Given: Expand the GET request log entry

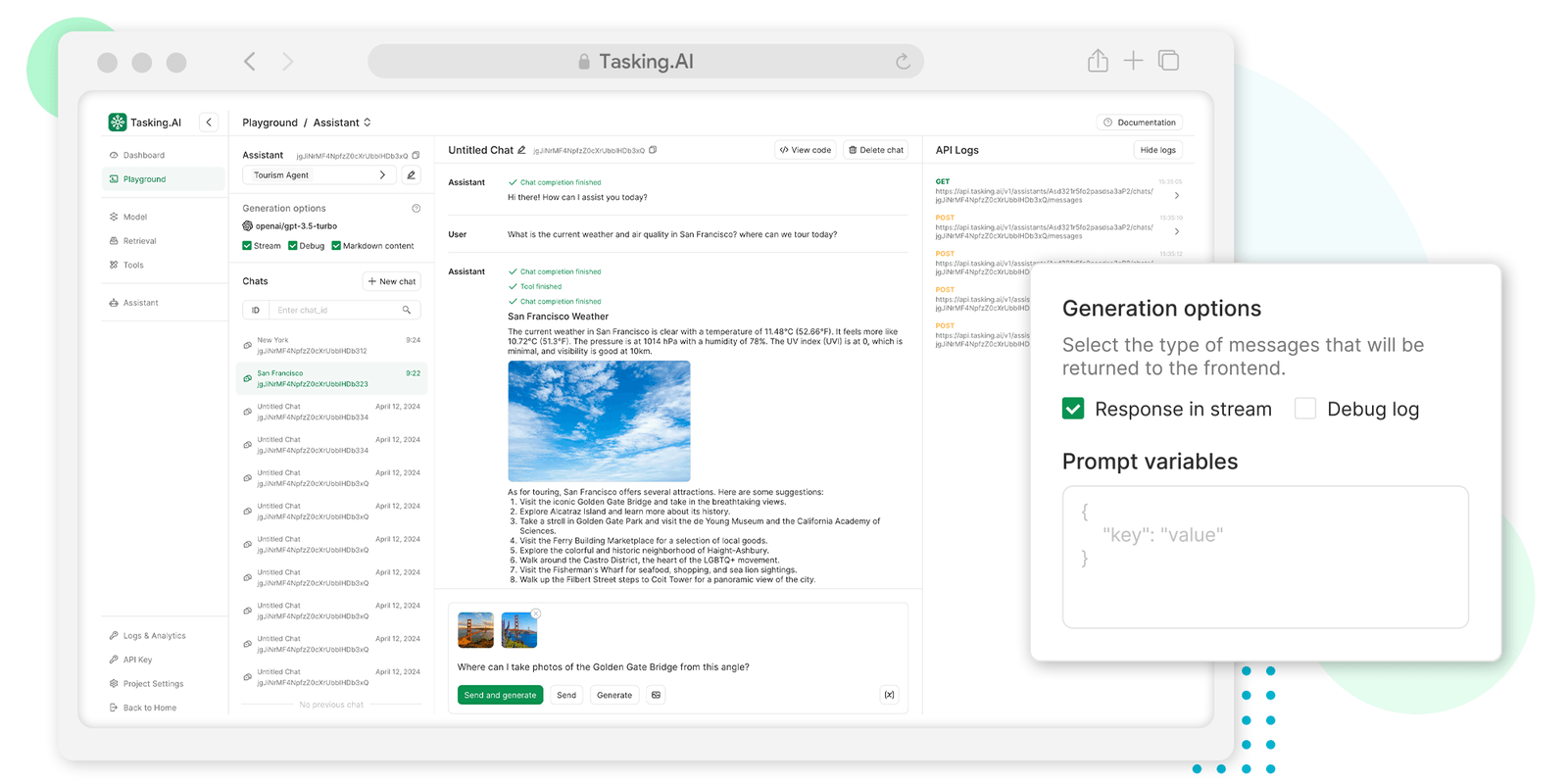Looking at the screenshot, I should point(1176,195).
